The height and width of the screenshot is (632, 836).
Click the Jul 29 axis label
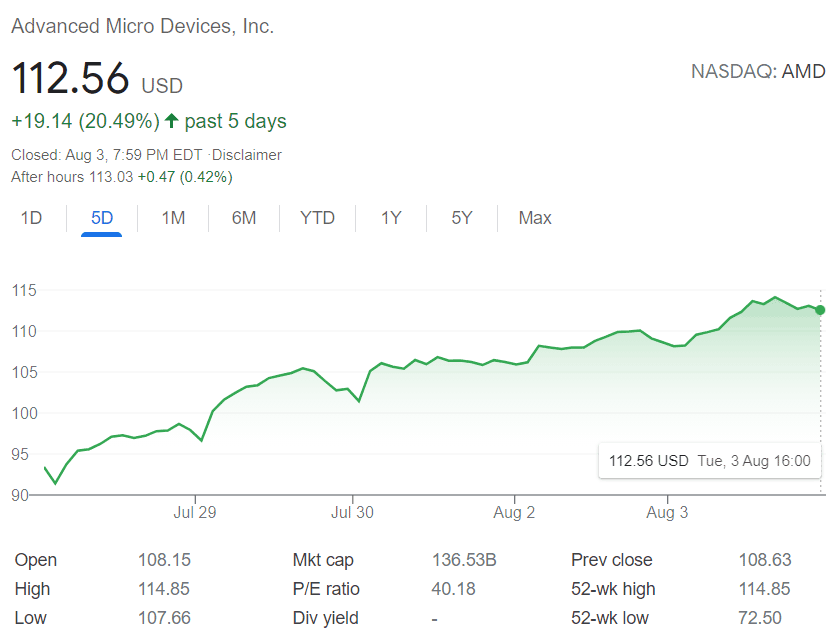195,513
